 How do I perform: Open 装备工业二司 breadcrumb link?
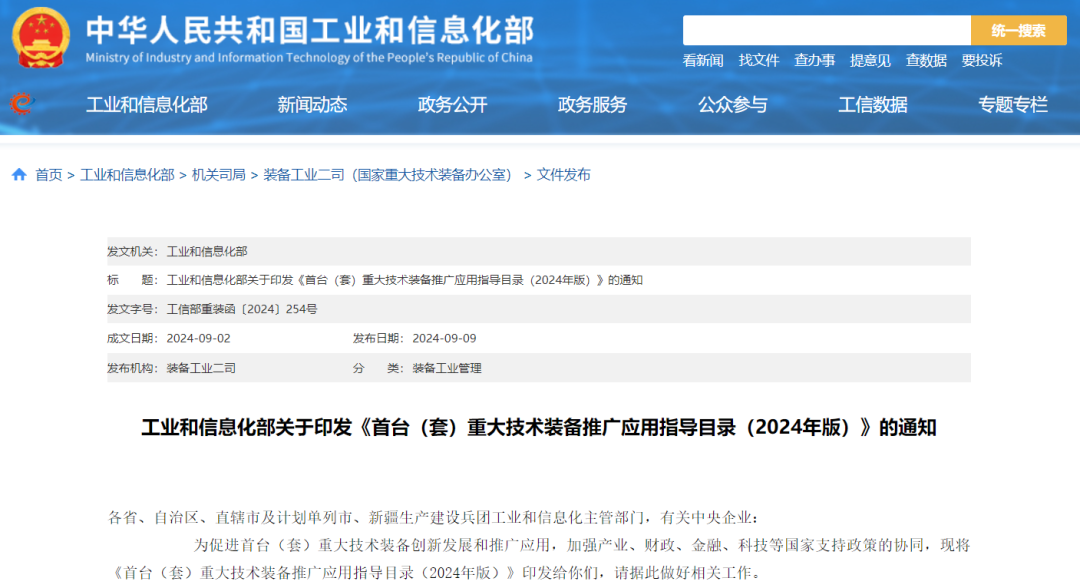[388, 175]
